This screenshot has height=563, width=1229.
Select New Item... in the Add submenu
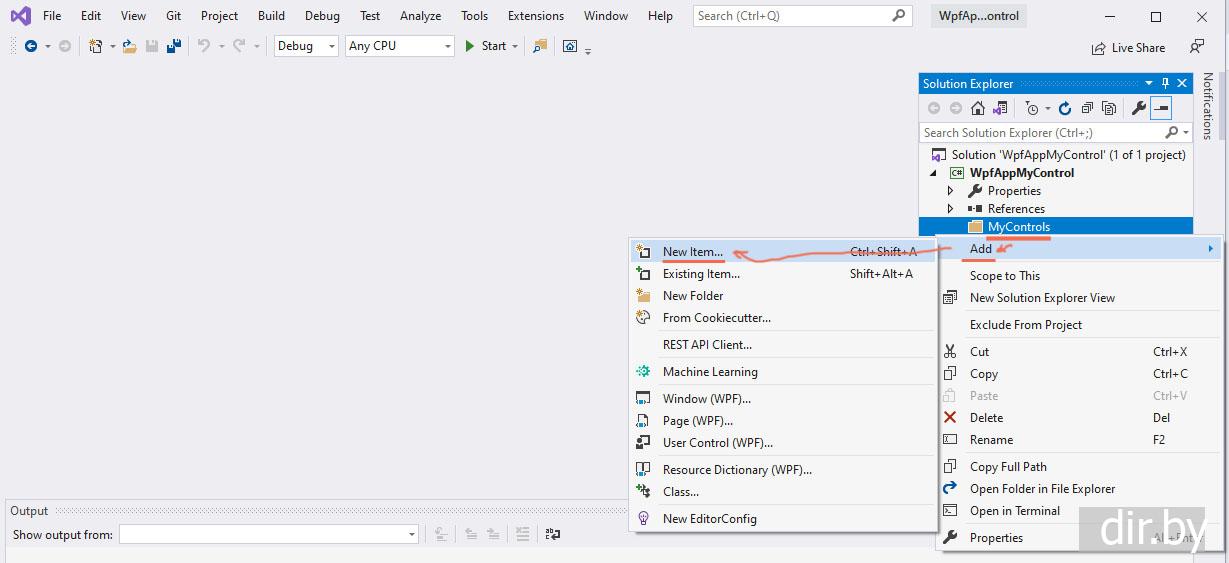pos(692,252)
